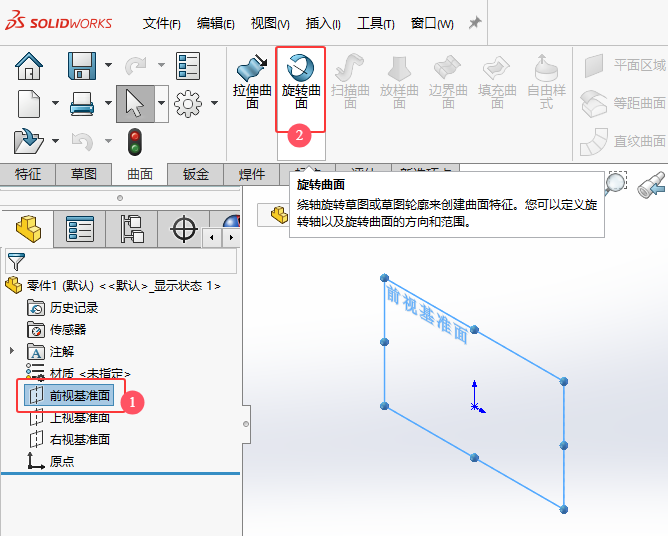668x536 pixels.
Task: Open the 编辑(E) menu
Action: pos(216,23)
